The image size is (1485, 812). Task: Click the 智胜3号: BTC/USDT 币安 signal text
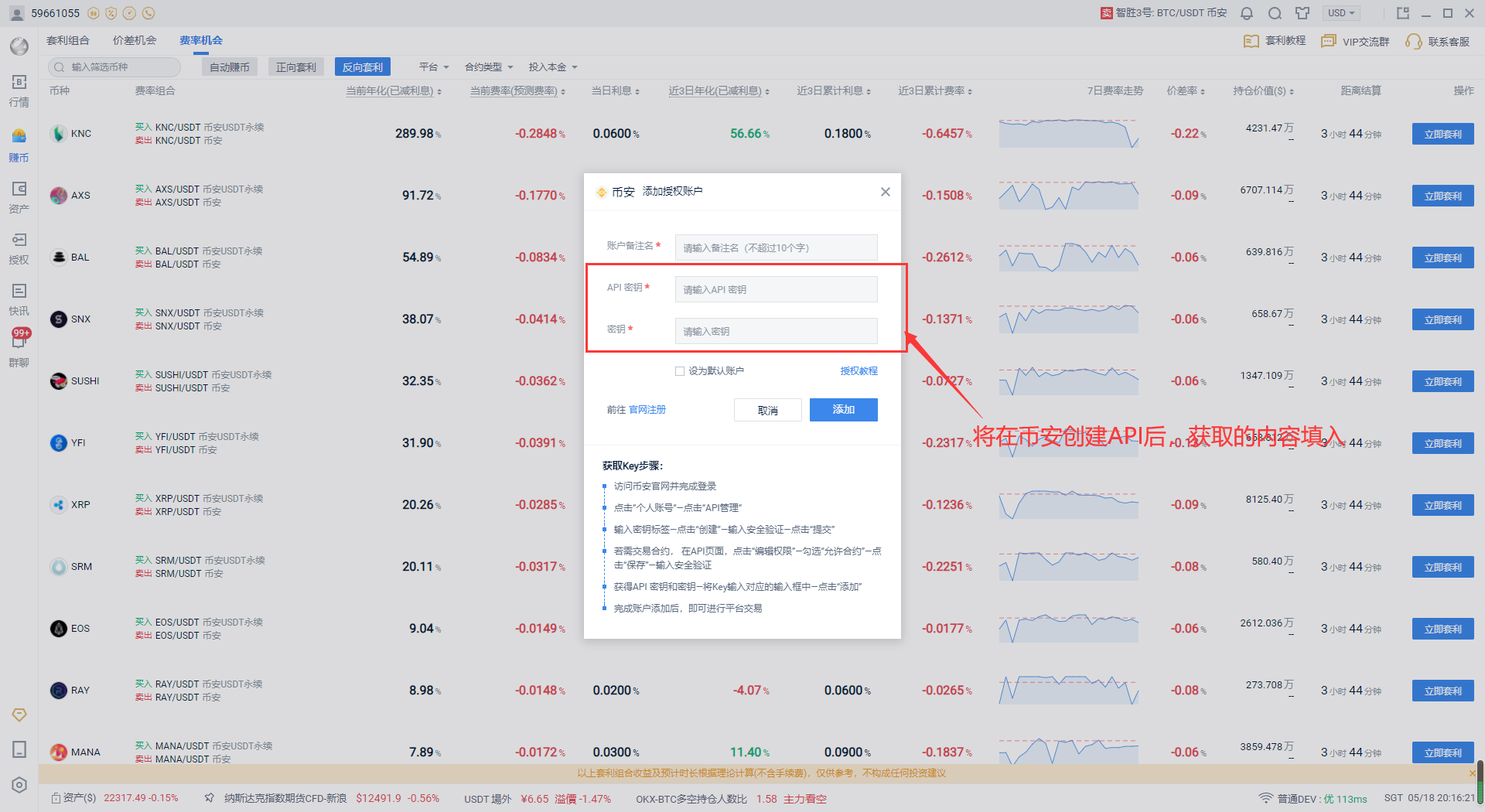pos(1171,13)
